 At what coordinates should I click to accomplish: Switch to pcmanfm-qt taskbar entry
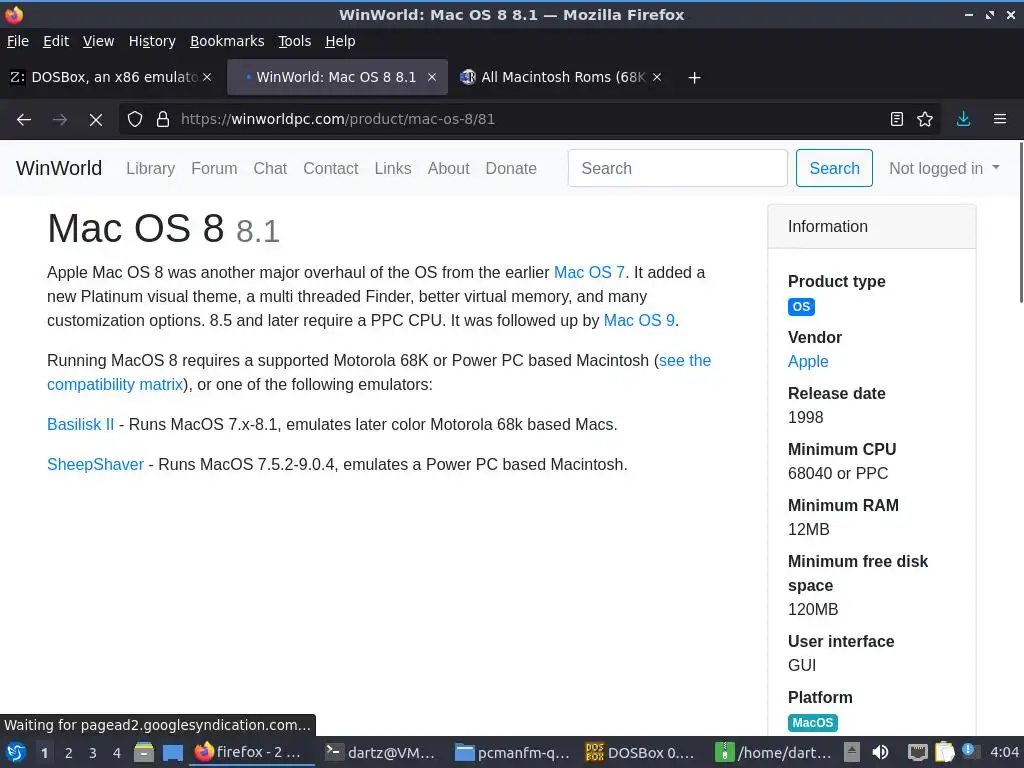pos(512,752)
